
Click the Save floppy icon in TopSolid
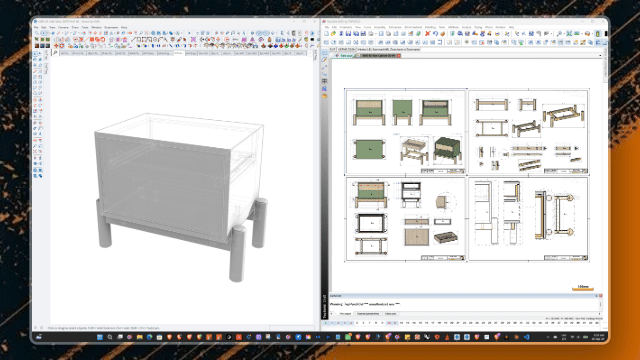(349, 33)
